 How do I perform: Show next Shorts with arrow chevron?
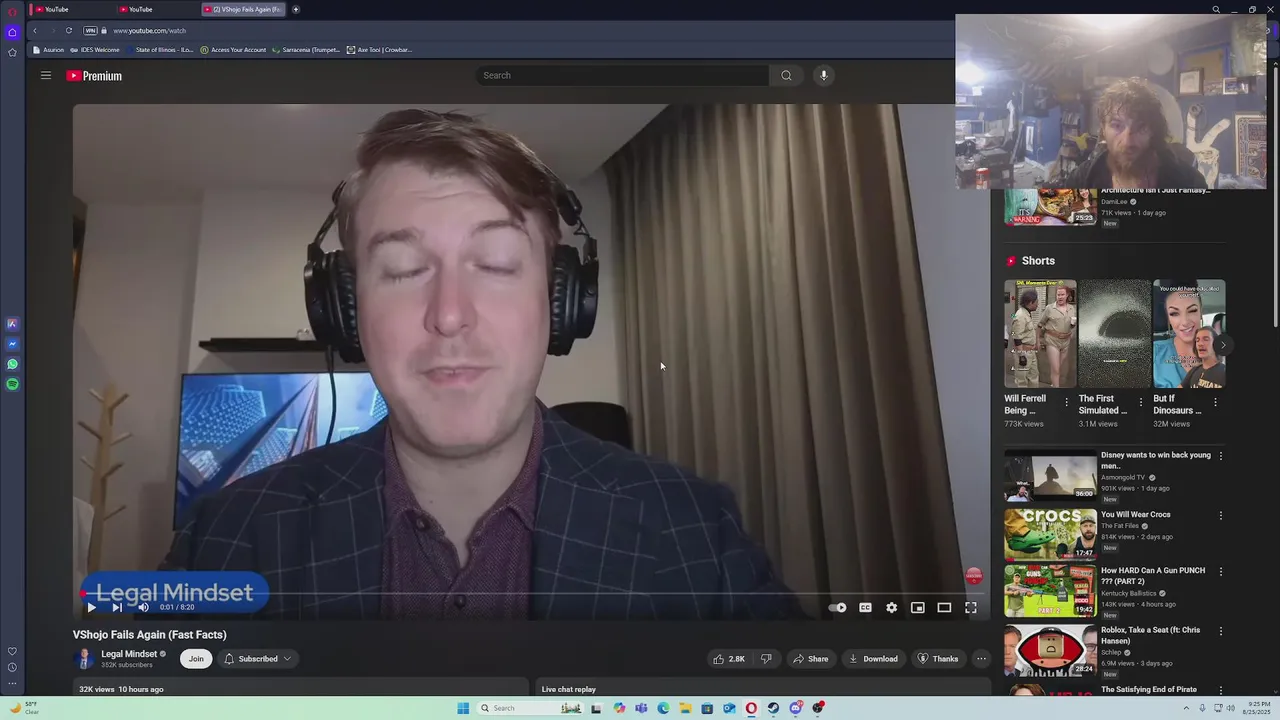click(1222, 345)
